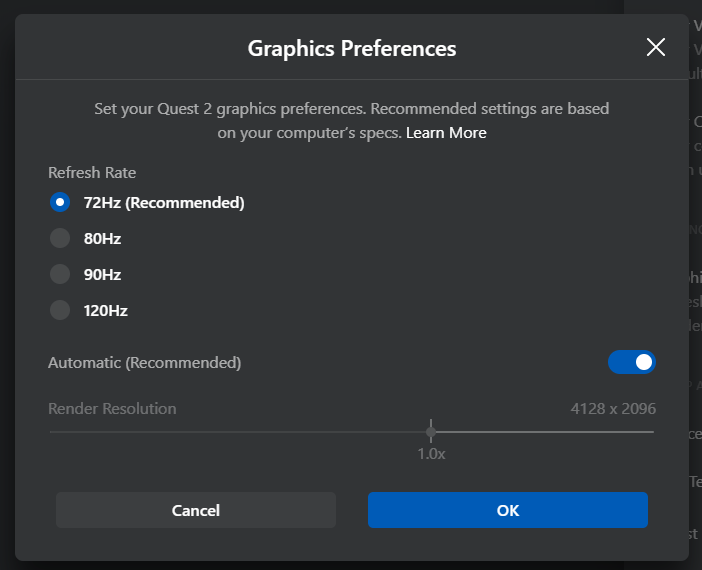Click the 120Hz label text
Viewport: 702px width, 570px height.
tap(106, 310)
